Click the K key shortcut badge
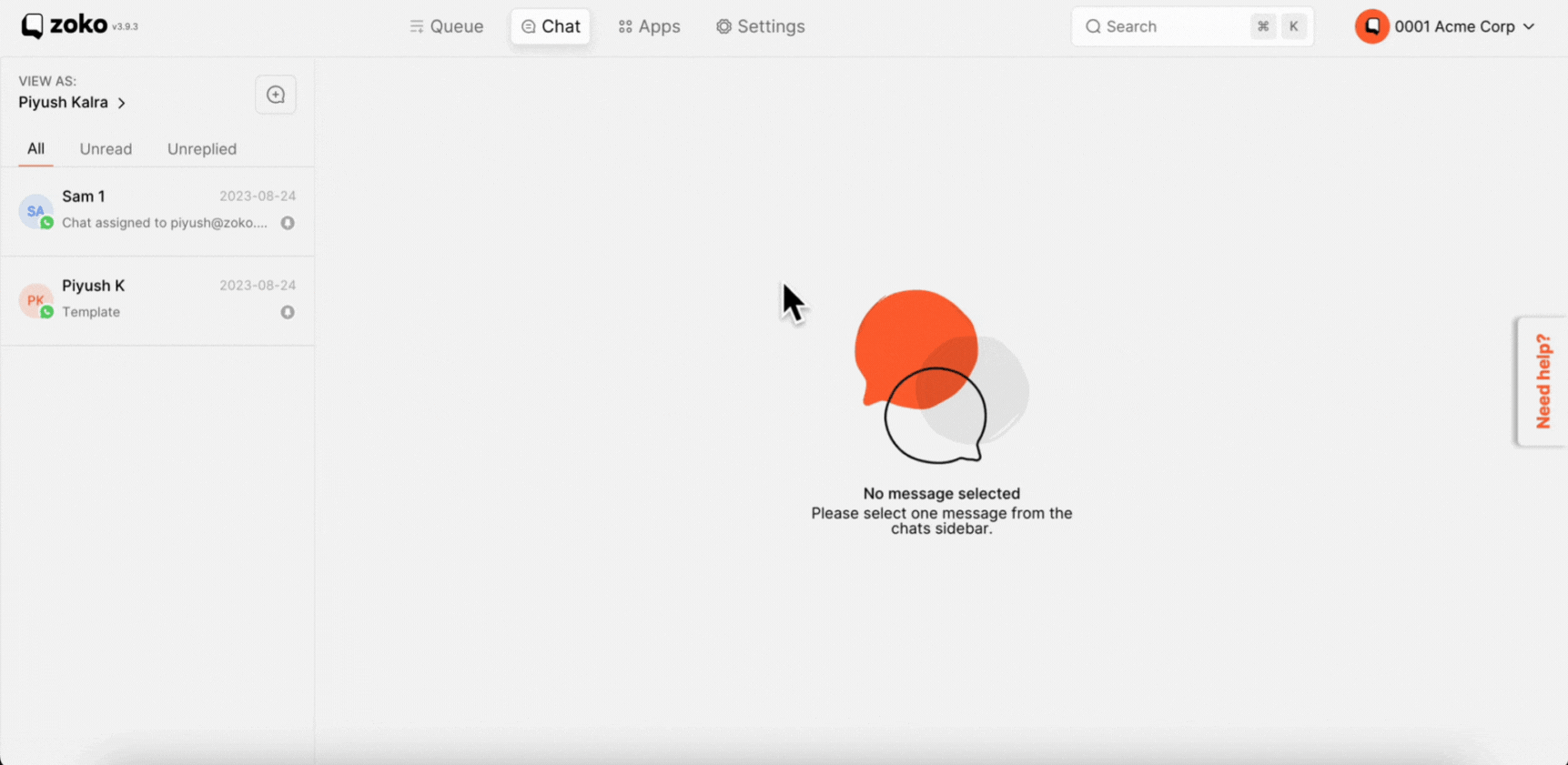The height and width of the screenshot is (765, 1568). (1293, 26)
